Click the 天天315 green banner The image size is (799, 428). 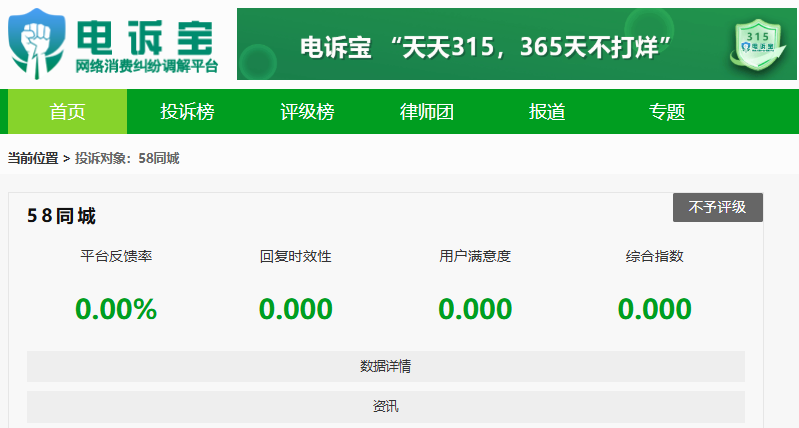pyautogui.click(x=517, y=44)
